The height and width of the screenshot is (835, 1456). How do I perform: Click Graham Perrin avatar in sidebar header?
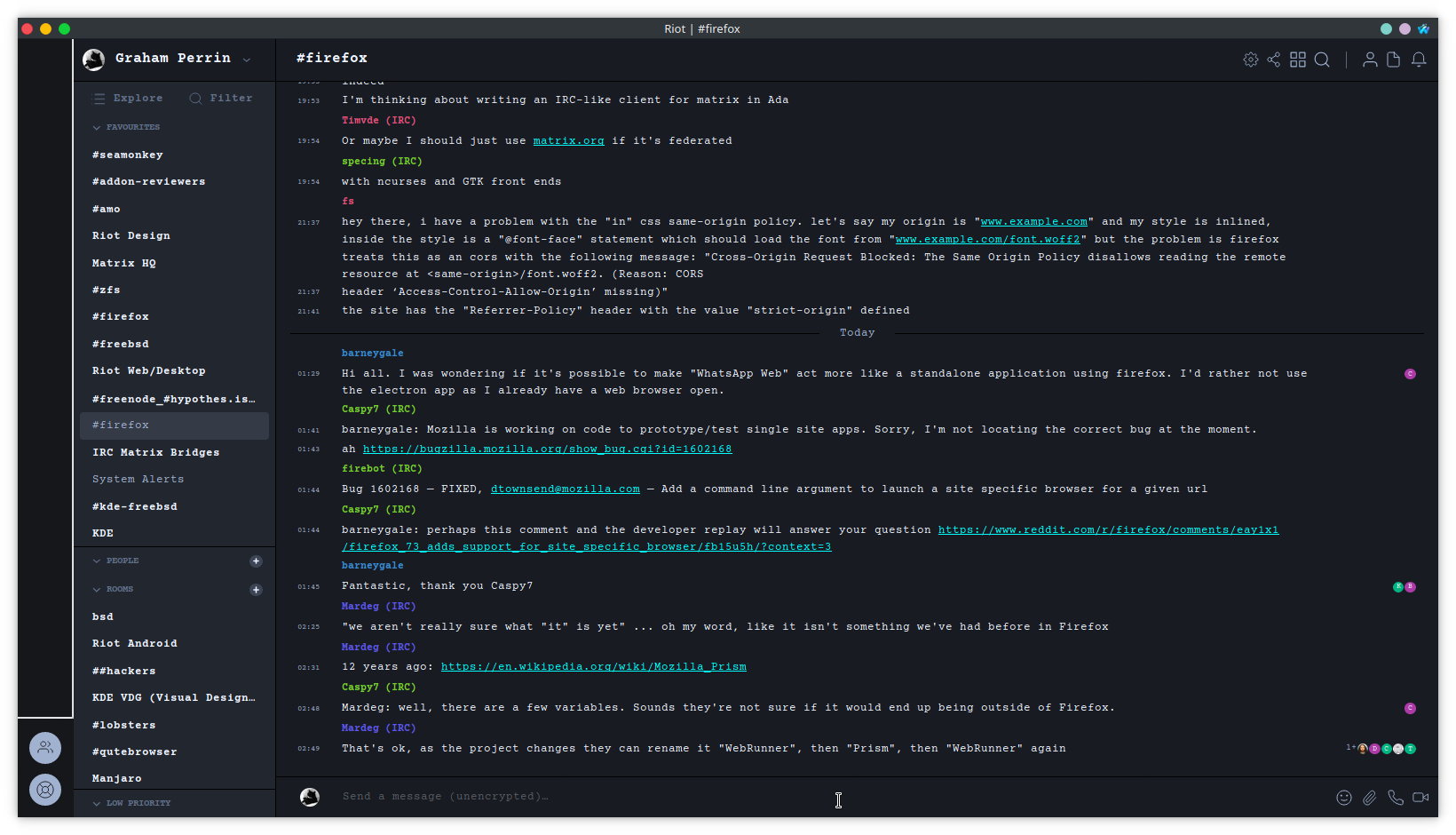pos(93,60)
